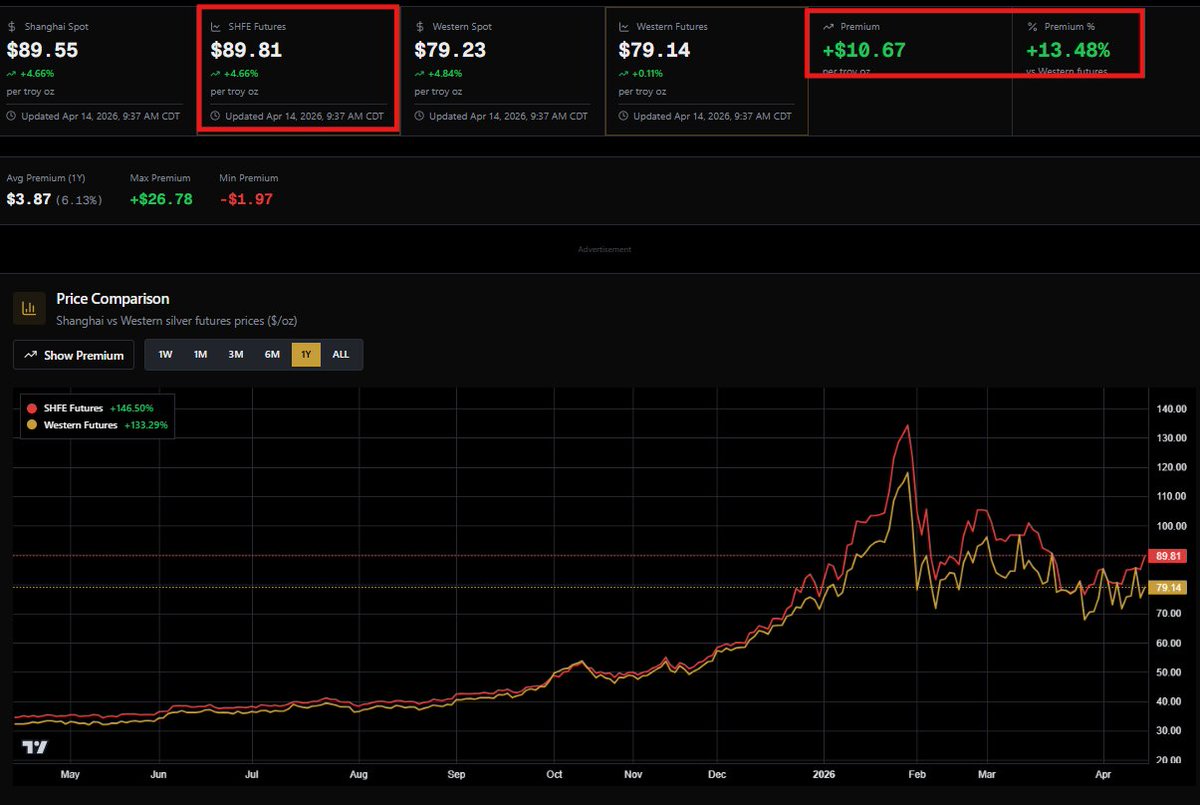This screenshot has width=1200, height=805.
Task: Click the Western Spot $79.23 price
Action: (x=450, y=50)
